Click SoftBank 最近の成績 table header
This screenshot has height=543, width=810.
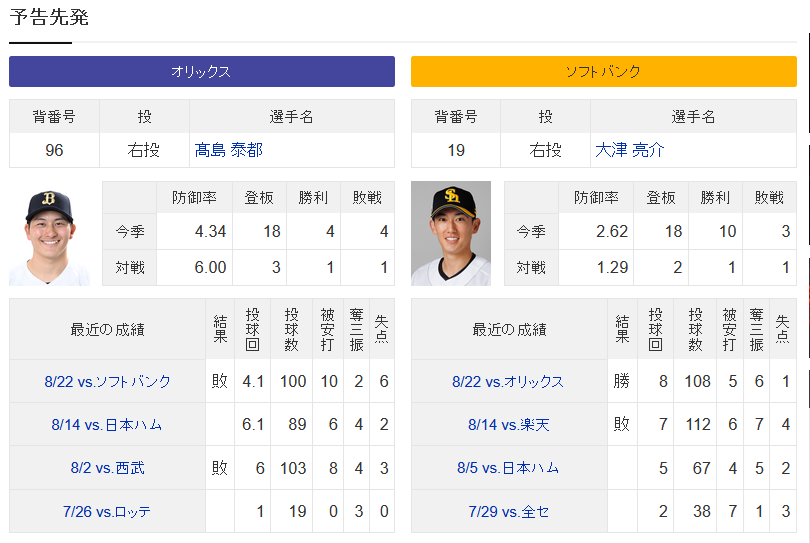[x=509, y=329]
